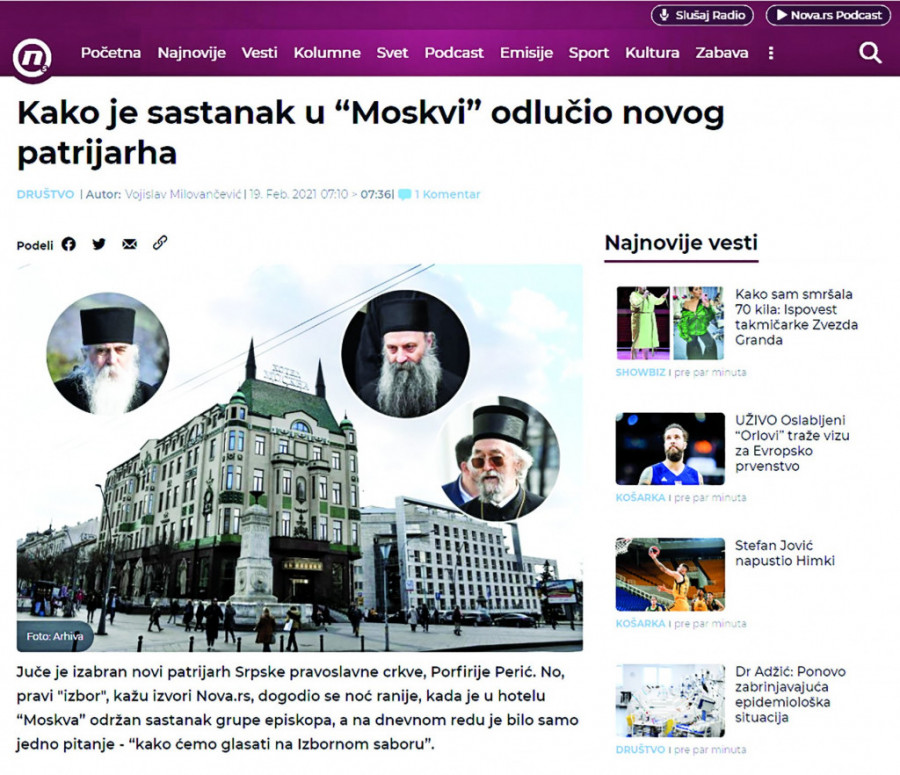Open Stefan Jović napustio Himki article

coord(784,553)
